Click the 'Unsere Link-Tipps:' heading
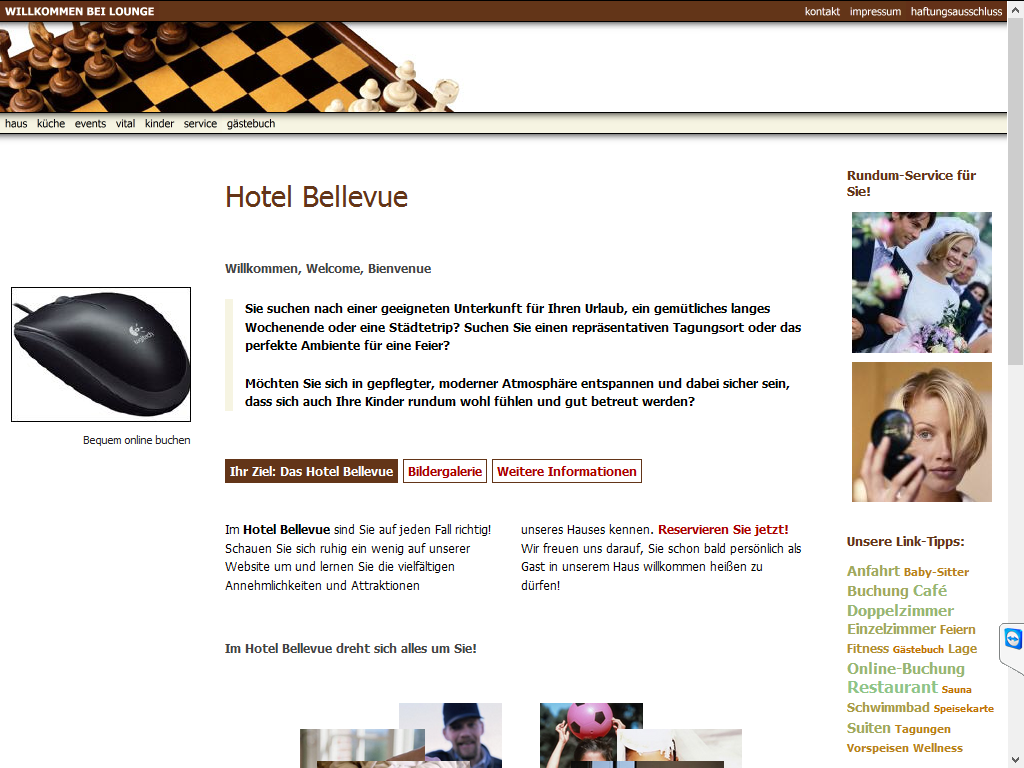This screenshot has height=768, width=1024. click(x=905, y=541)
